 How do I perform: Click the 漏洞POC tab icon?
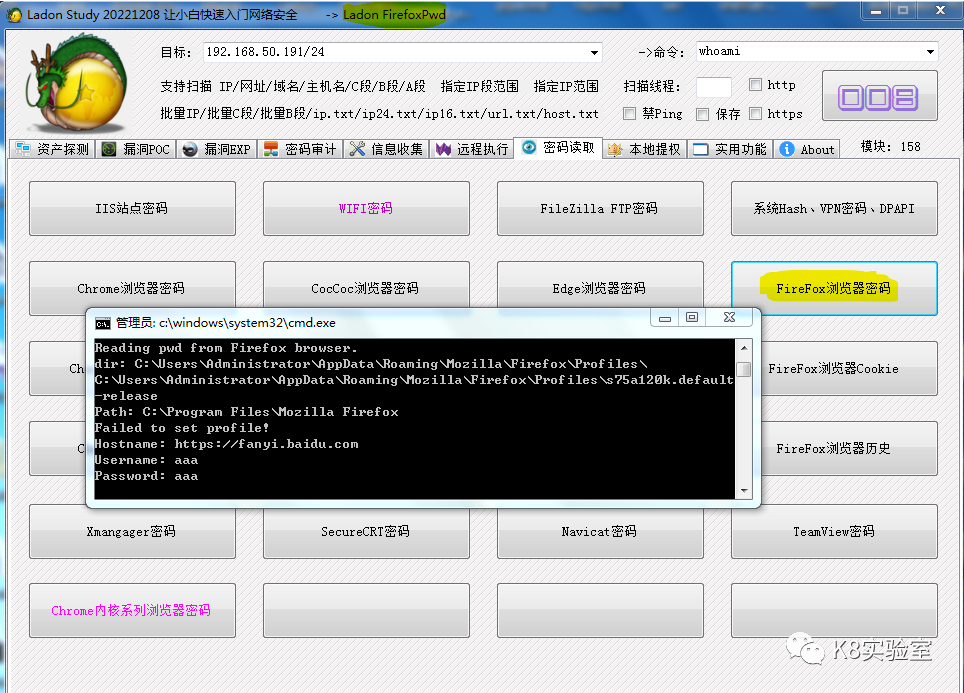[109, 149]
